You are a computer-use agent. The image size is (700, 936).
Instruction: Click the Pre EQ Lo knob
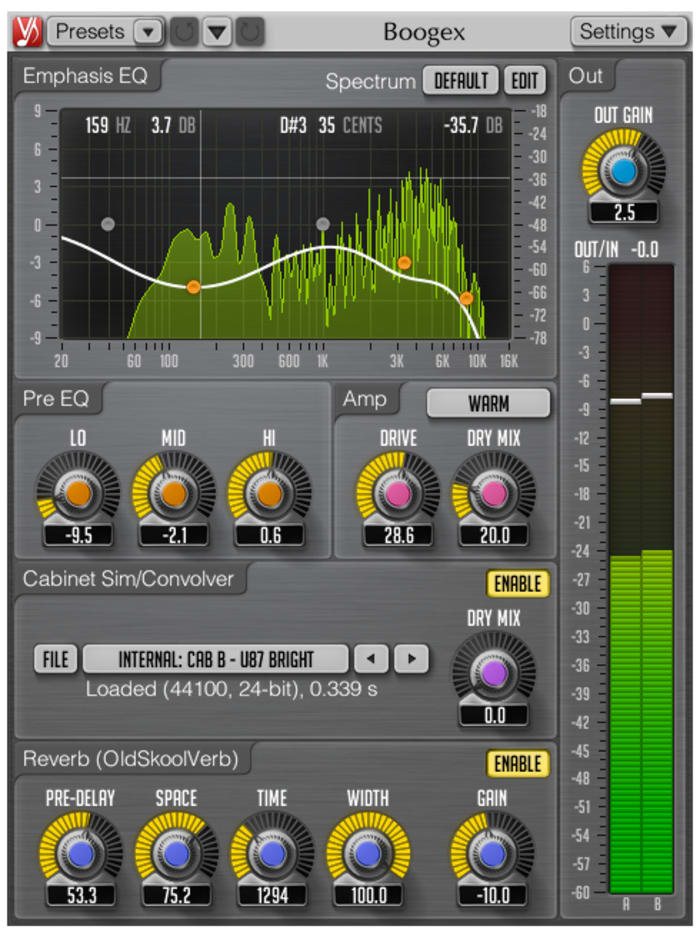point(78,494)
